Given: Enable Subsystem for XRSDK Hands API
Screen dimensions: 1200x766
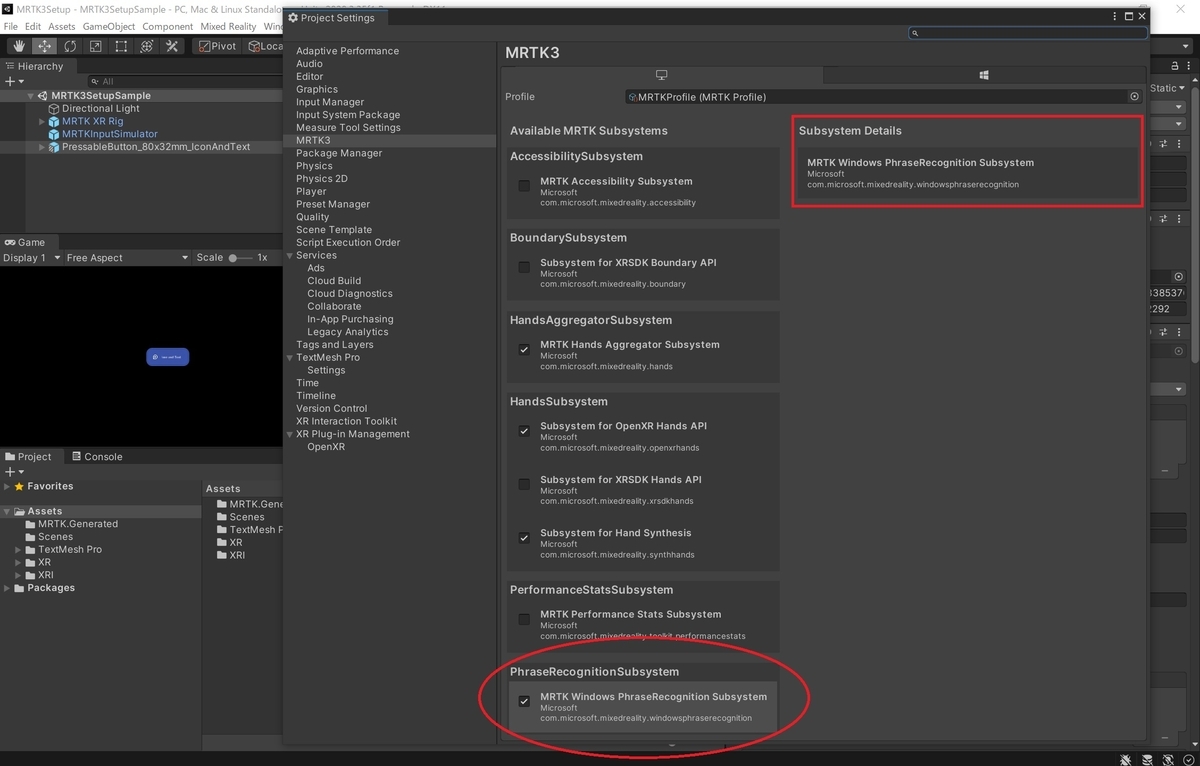Looking at the screenshot, I should 524,484.
